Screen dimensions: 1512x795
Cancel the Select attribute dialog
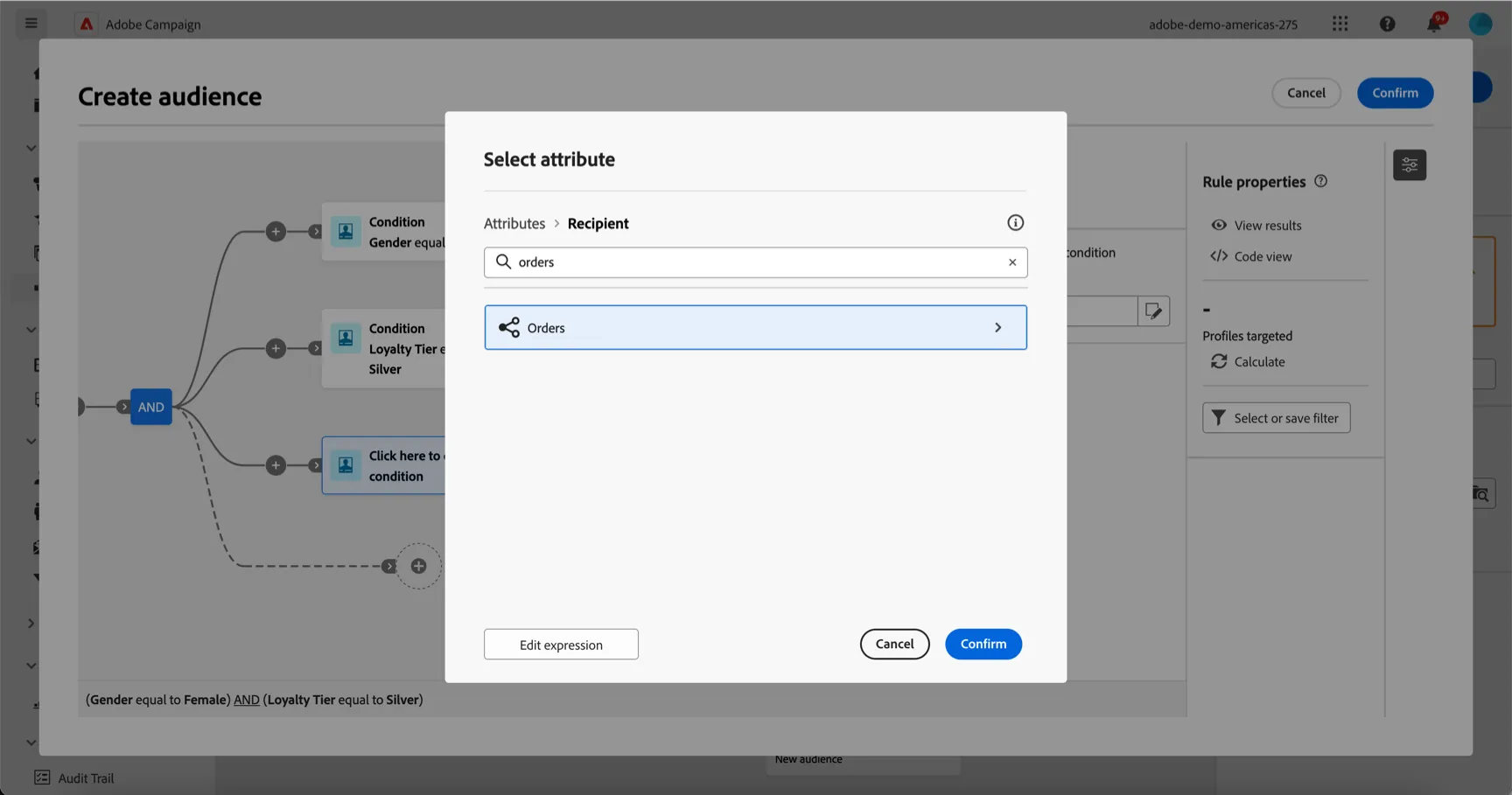pyautogui.click(x=894, y=644)
